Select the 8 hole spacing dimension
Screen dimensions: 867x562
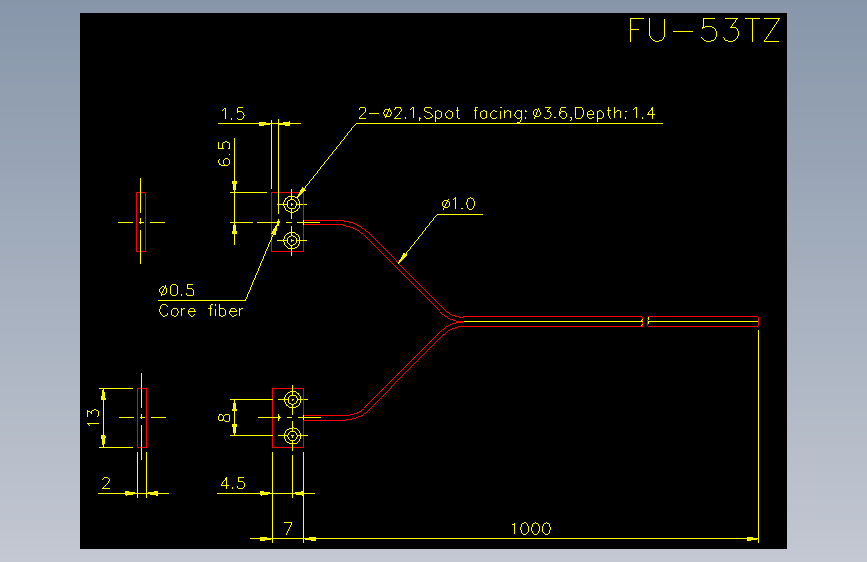(x=224, y=418)
